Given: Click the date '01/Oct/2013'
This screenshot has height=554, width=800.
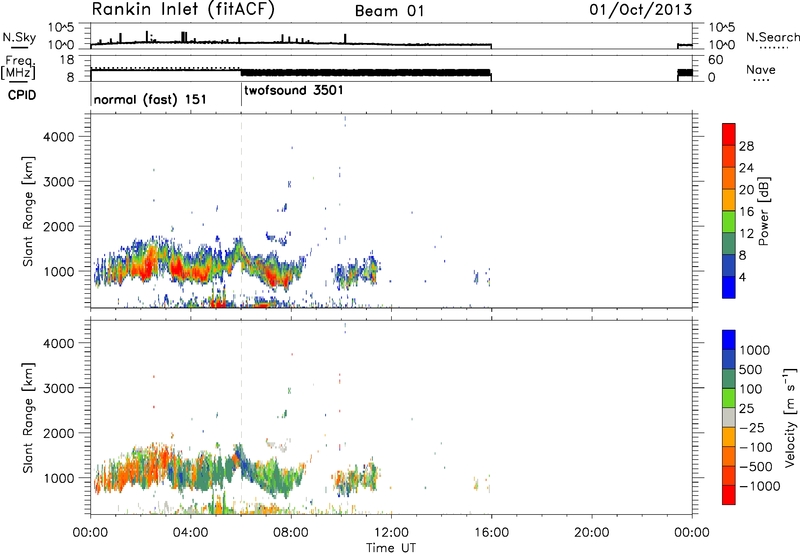Looking at the screenshot, I should point(641,10).
